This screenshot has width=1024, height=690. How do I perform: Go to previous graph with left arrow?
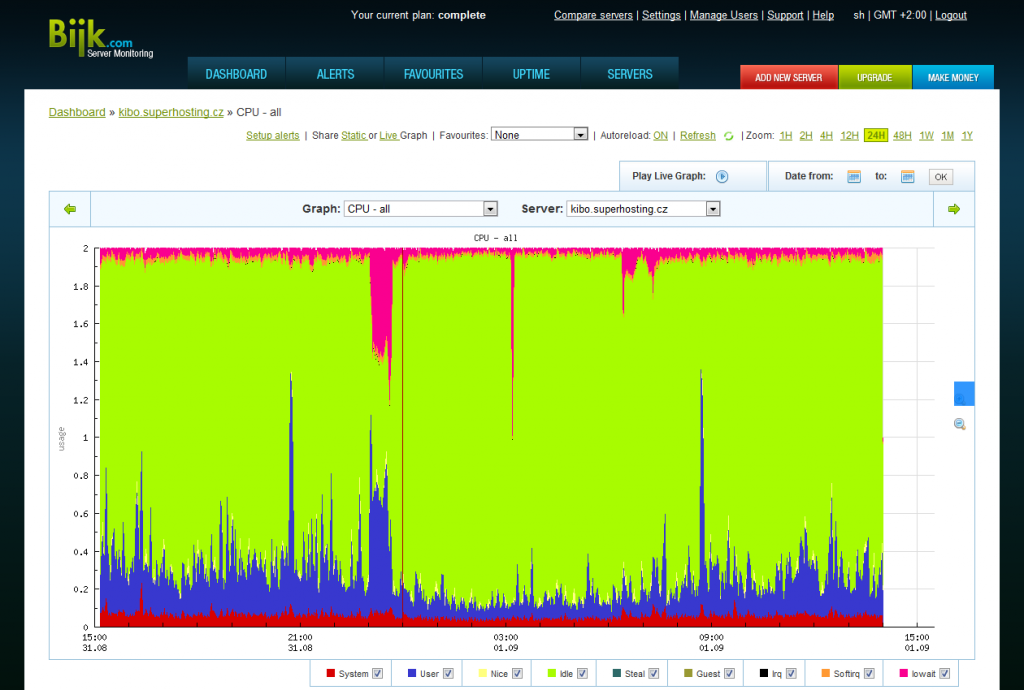click(70, 209)
